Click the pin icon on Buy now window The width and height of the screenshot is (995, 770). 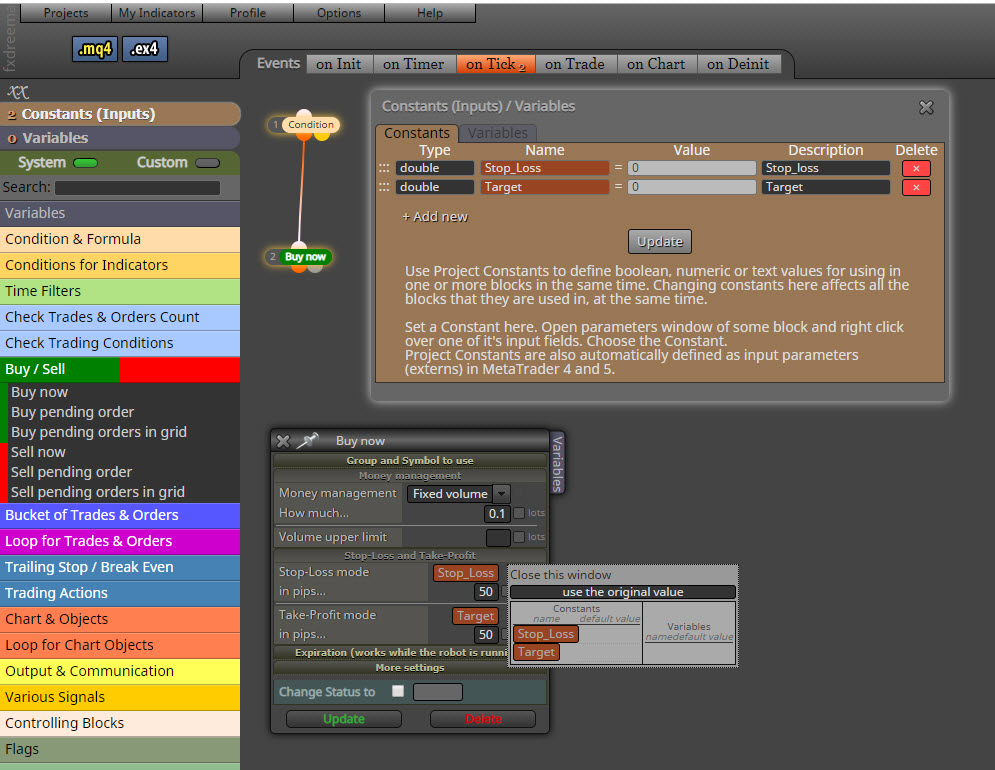[x=308, y=440]
